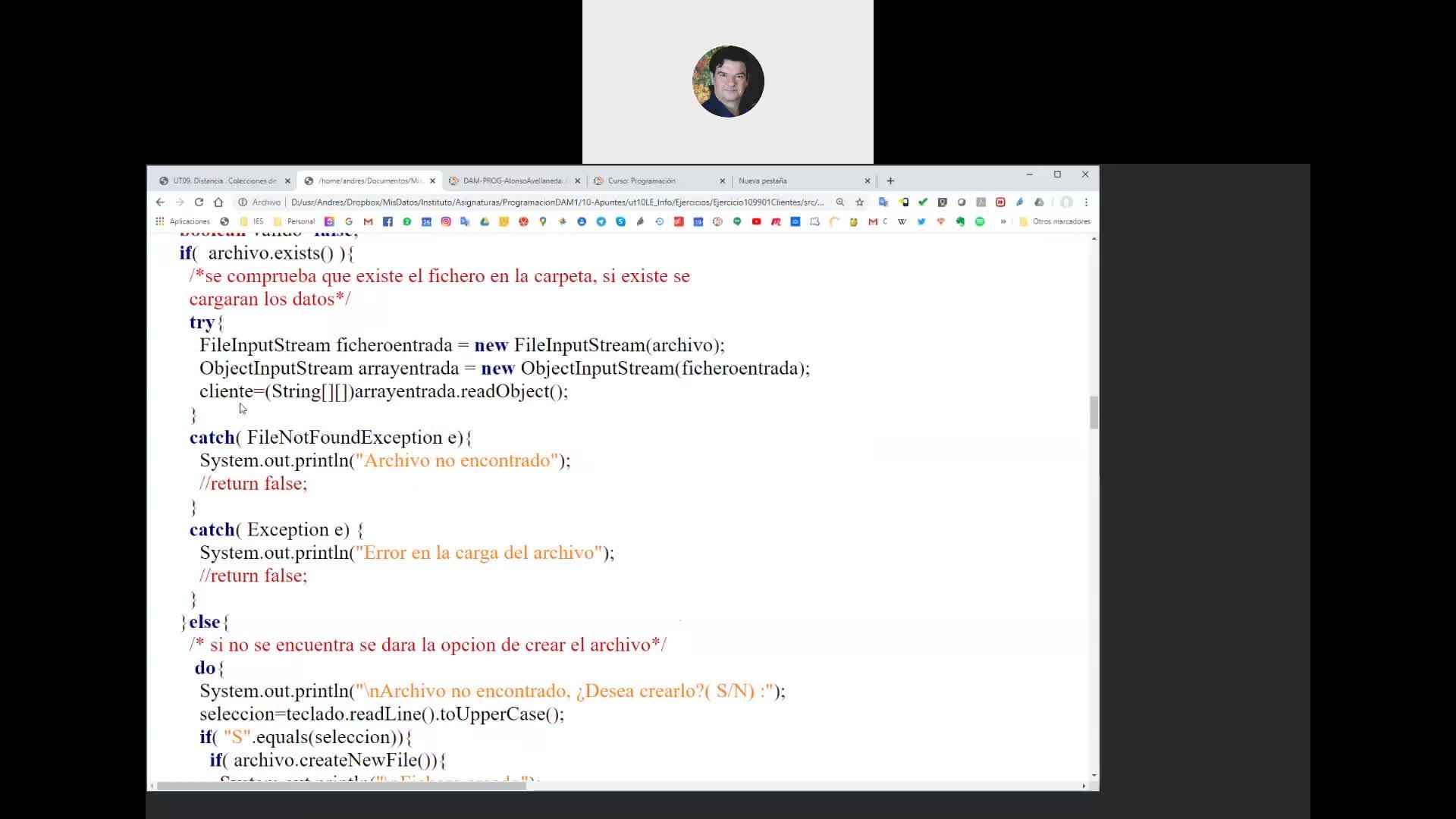Open Facebook bookmark icon

click(x=388, y=221)
